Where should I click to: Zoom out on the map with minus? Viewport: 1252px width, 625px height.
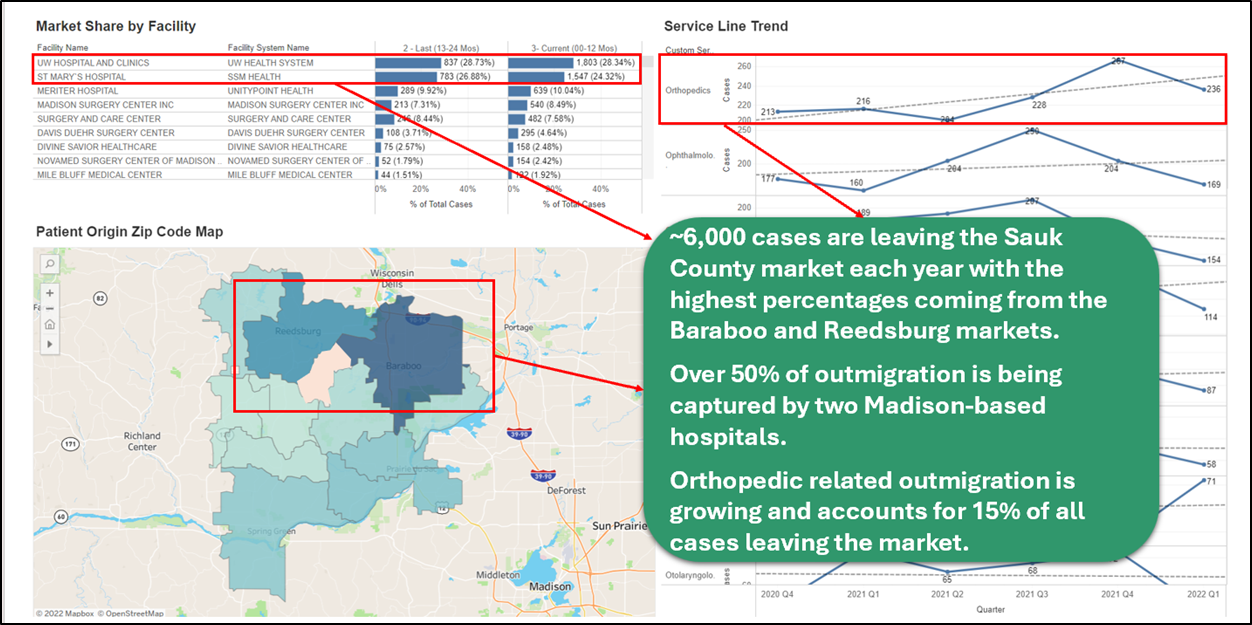pos(50,309)
